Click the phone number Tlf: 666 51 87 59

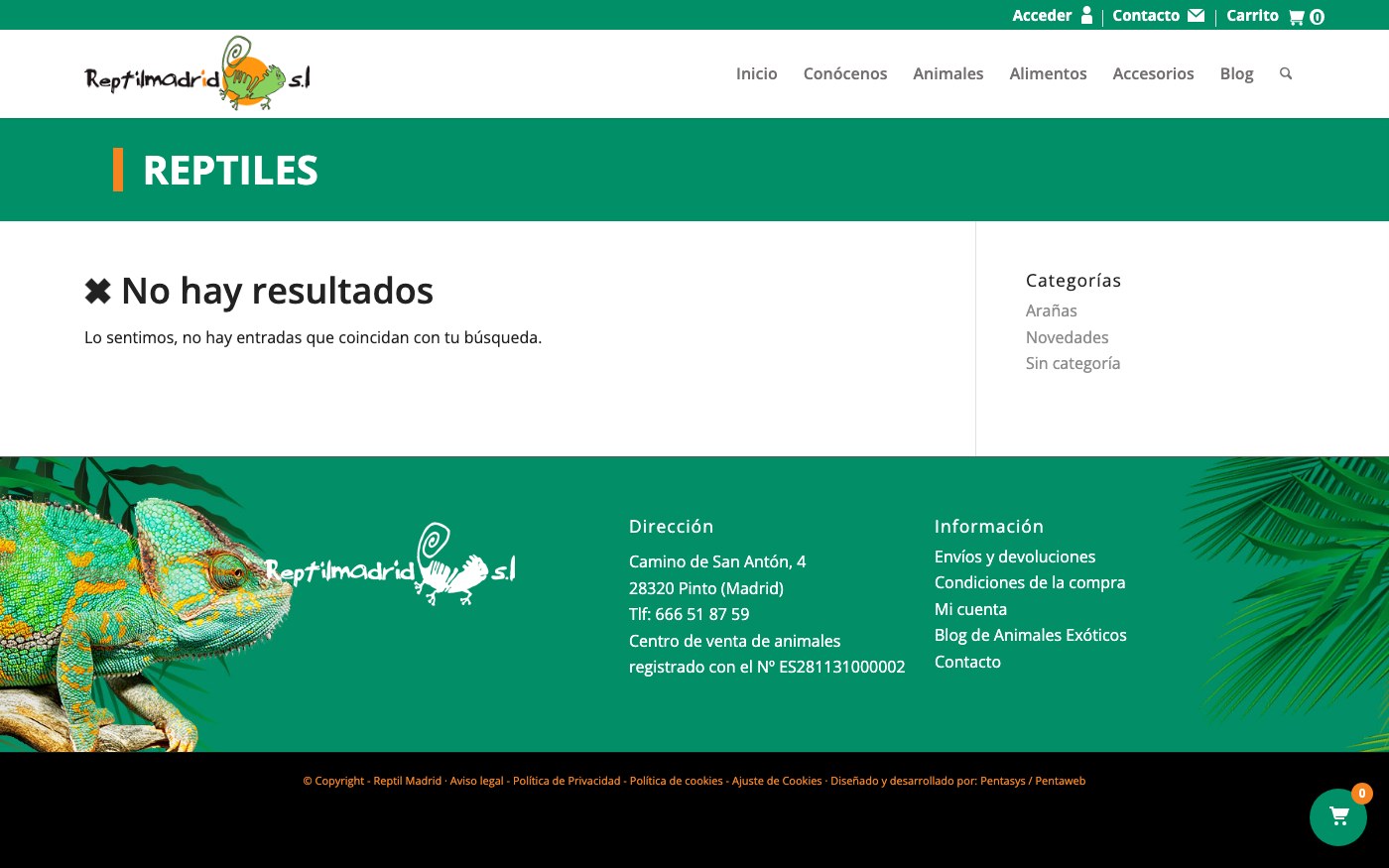pyautogui.click(x=689, y=614)
